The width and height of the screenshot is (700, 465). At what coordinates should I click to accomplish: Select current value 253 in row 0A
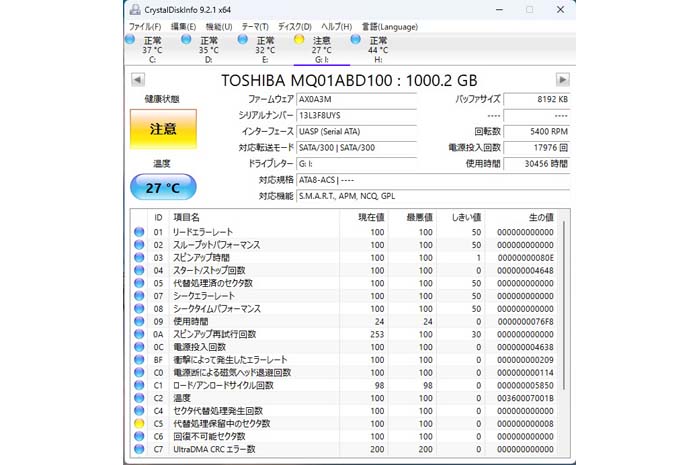[x=377, y=334]
